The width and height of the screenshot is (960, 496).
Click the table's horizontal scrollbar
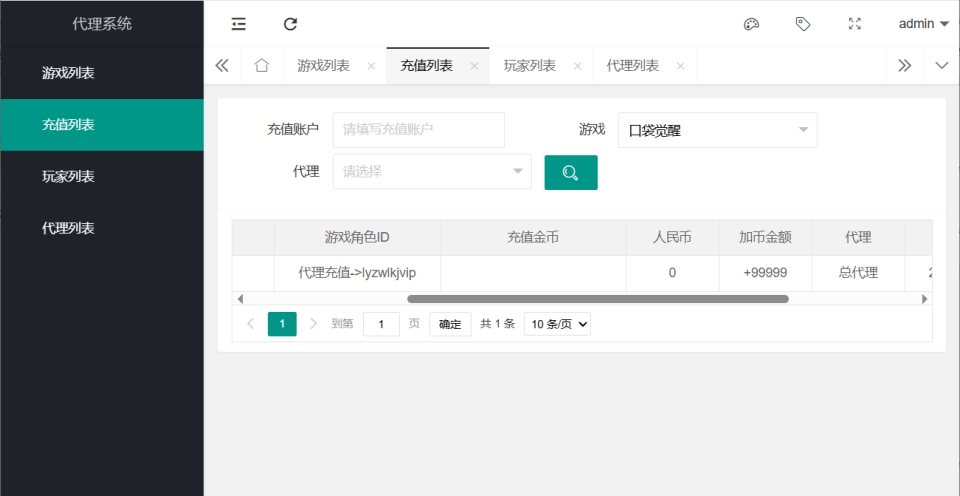click(x=597, y=299)
